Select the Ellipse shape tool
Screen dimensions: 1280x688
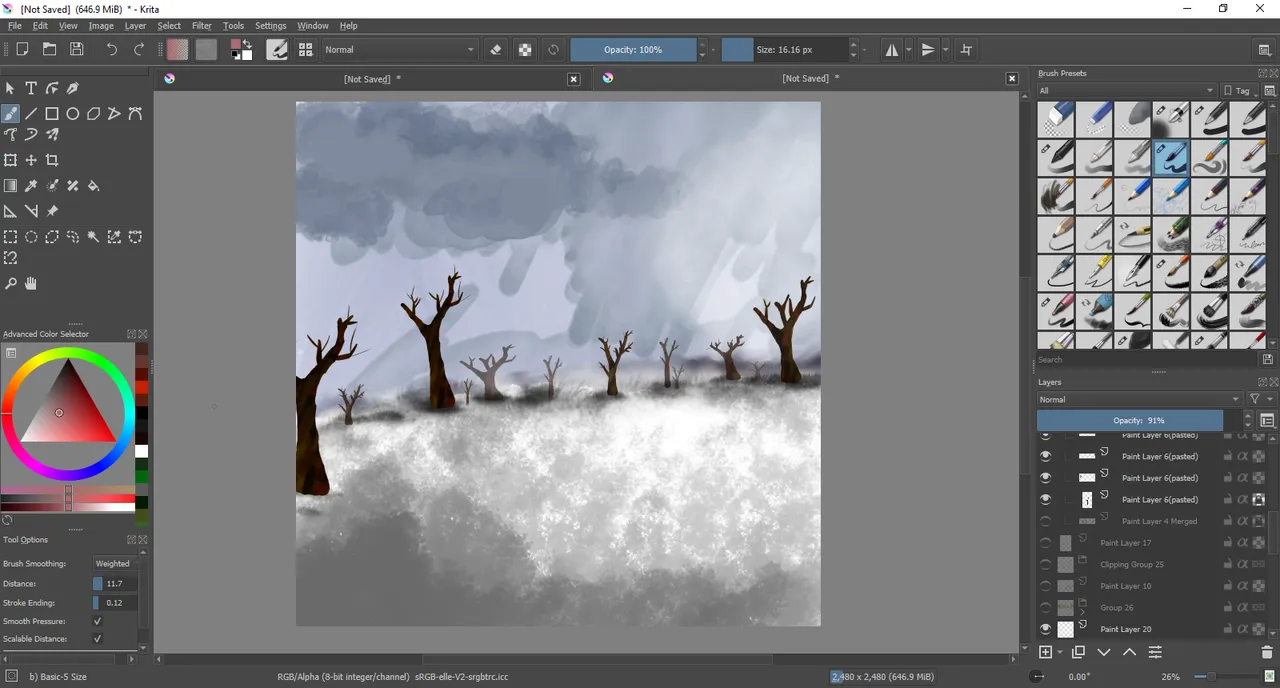coord(73,114)
